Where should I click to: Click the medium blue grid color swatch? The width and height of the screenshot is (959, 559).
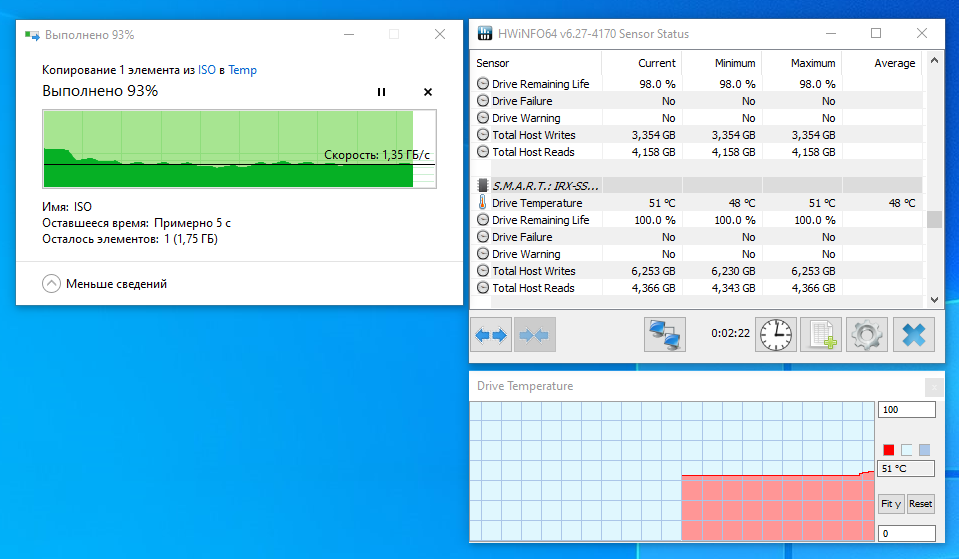(x=924, y=450)
